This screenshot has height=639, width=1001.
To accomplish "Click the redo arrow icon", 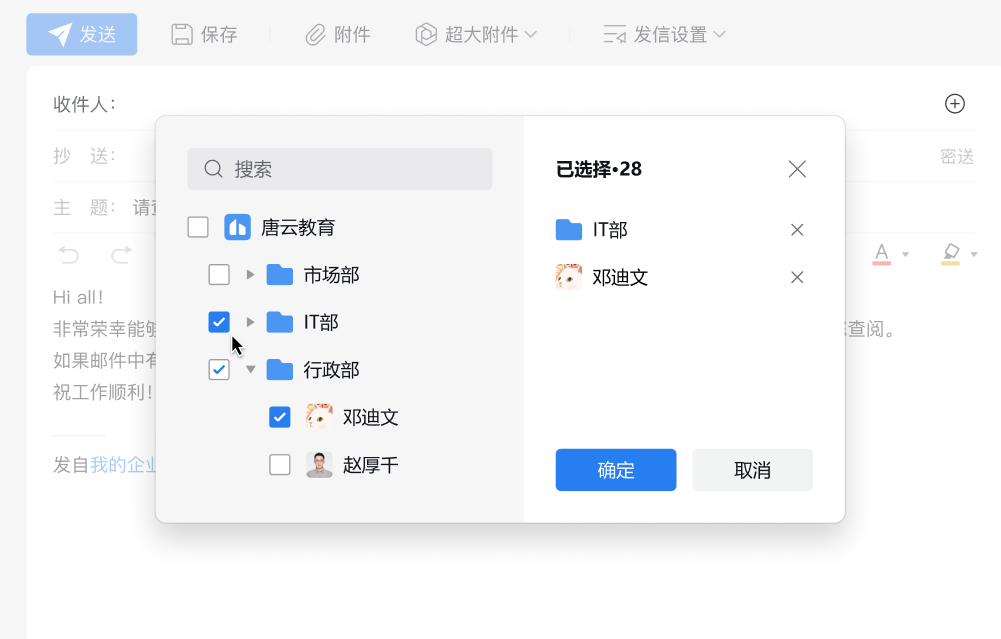I will coord(121,254).
